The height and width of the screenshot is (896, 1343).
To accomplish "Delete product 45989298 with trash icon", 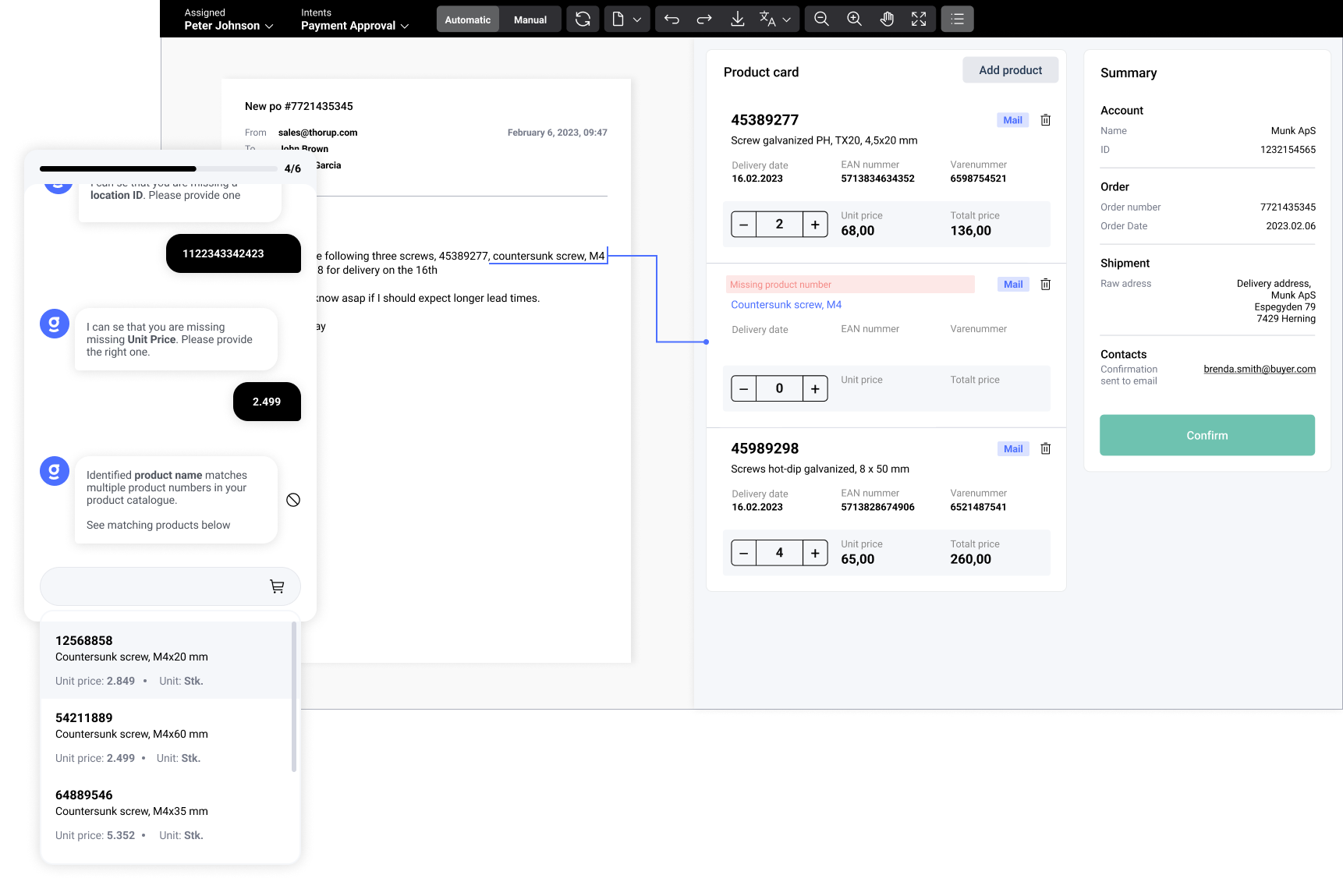I will pyautogui.click(x=1046, y=449).
